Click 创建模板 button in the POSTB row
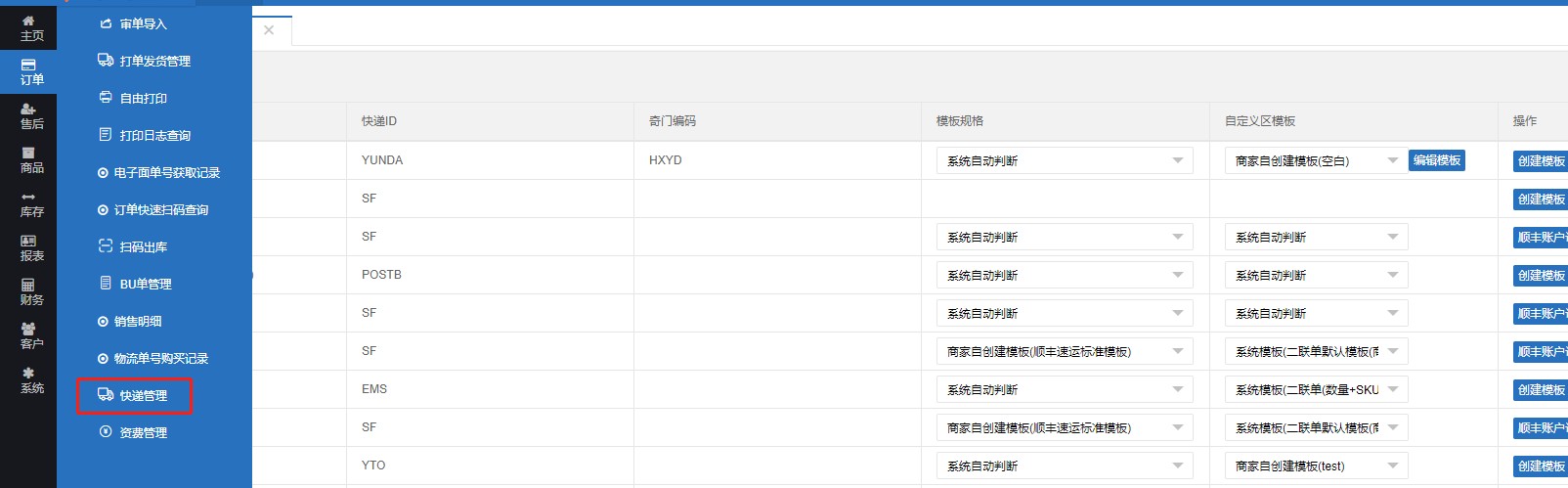This screenshot has height=488, width=1568. (x=1541, y=276)
